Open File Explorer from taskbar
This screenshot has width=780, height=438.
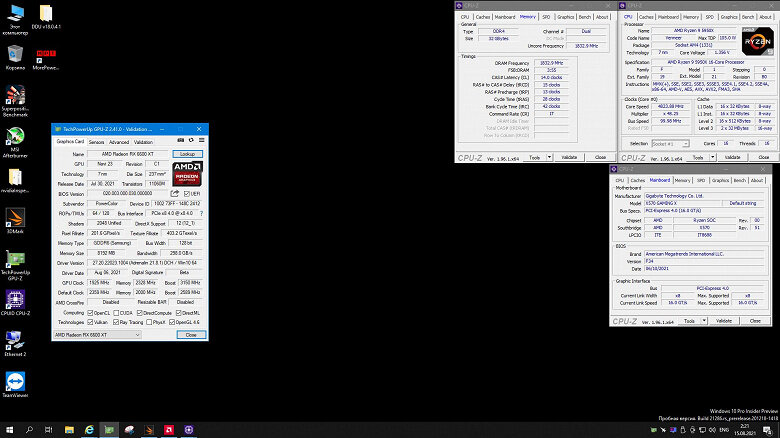69,430
